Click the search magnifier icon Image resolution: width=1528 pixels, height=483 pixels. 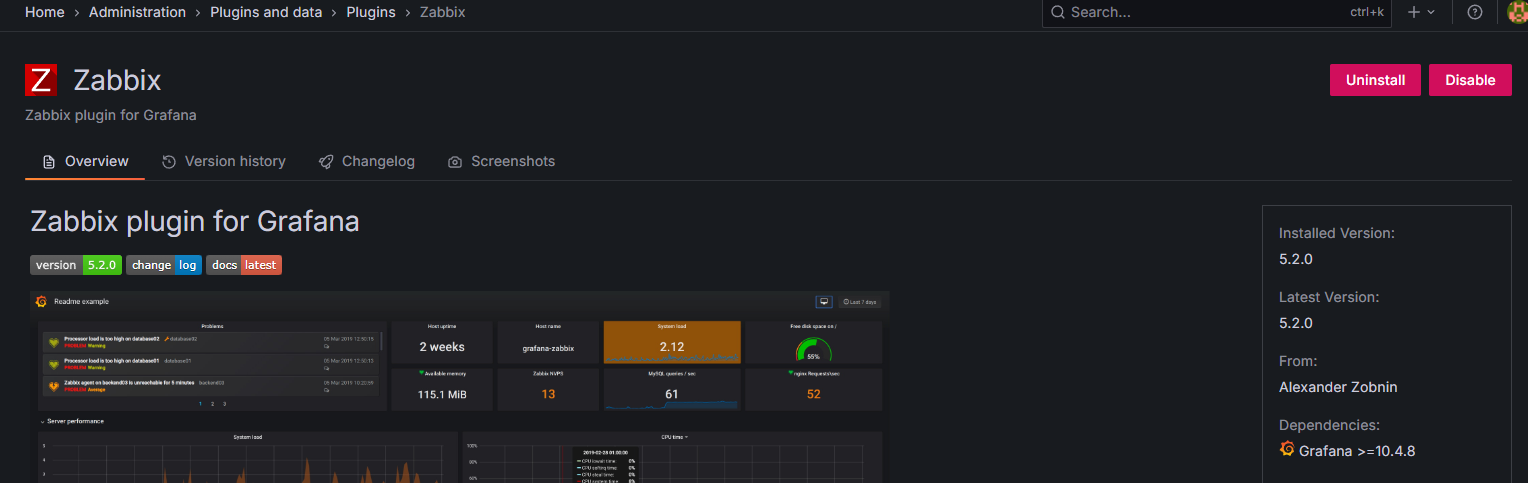coord(1058,12)
